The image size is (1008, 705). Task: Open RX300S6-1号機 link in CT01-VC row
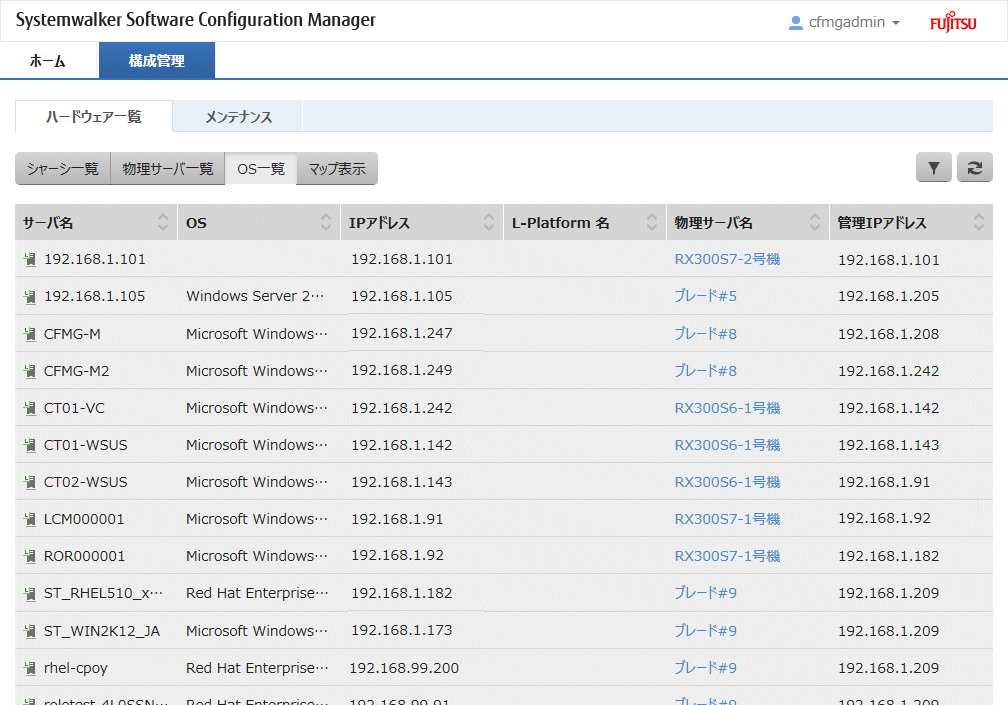(727, 407)
